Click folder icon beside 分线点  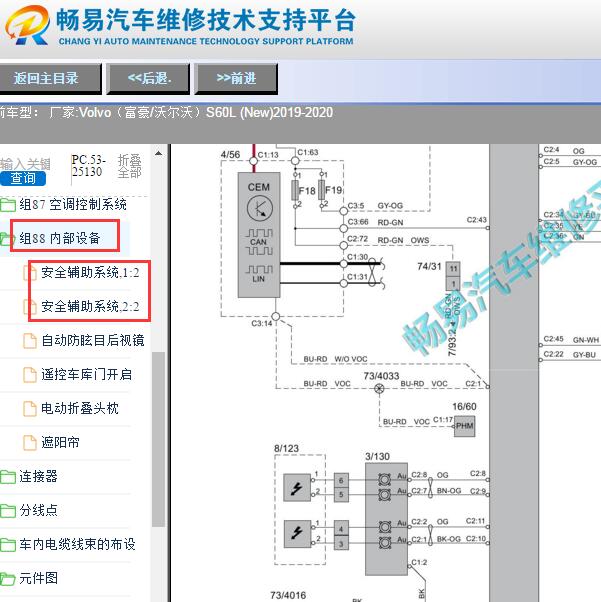[8, 511]
